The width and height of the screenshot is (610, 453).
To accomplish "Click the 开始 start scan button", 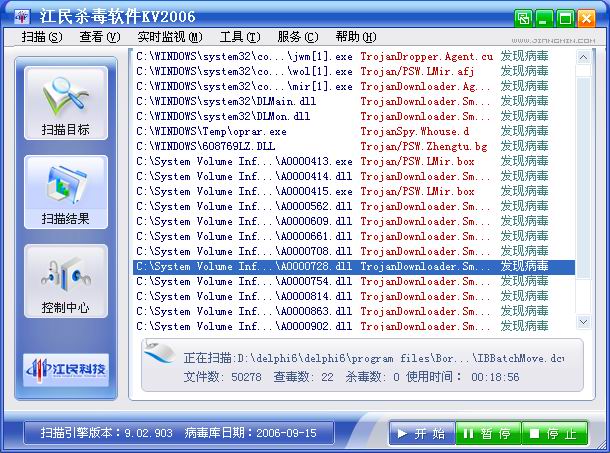I will tap(422, 433).
